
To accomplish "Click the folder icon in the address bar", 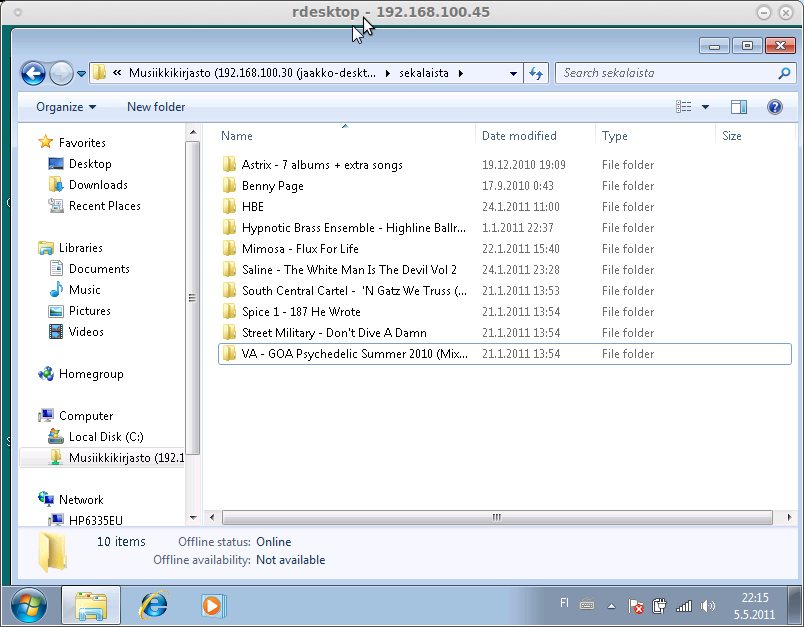I will click(x=99, y=73).
